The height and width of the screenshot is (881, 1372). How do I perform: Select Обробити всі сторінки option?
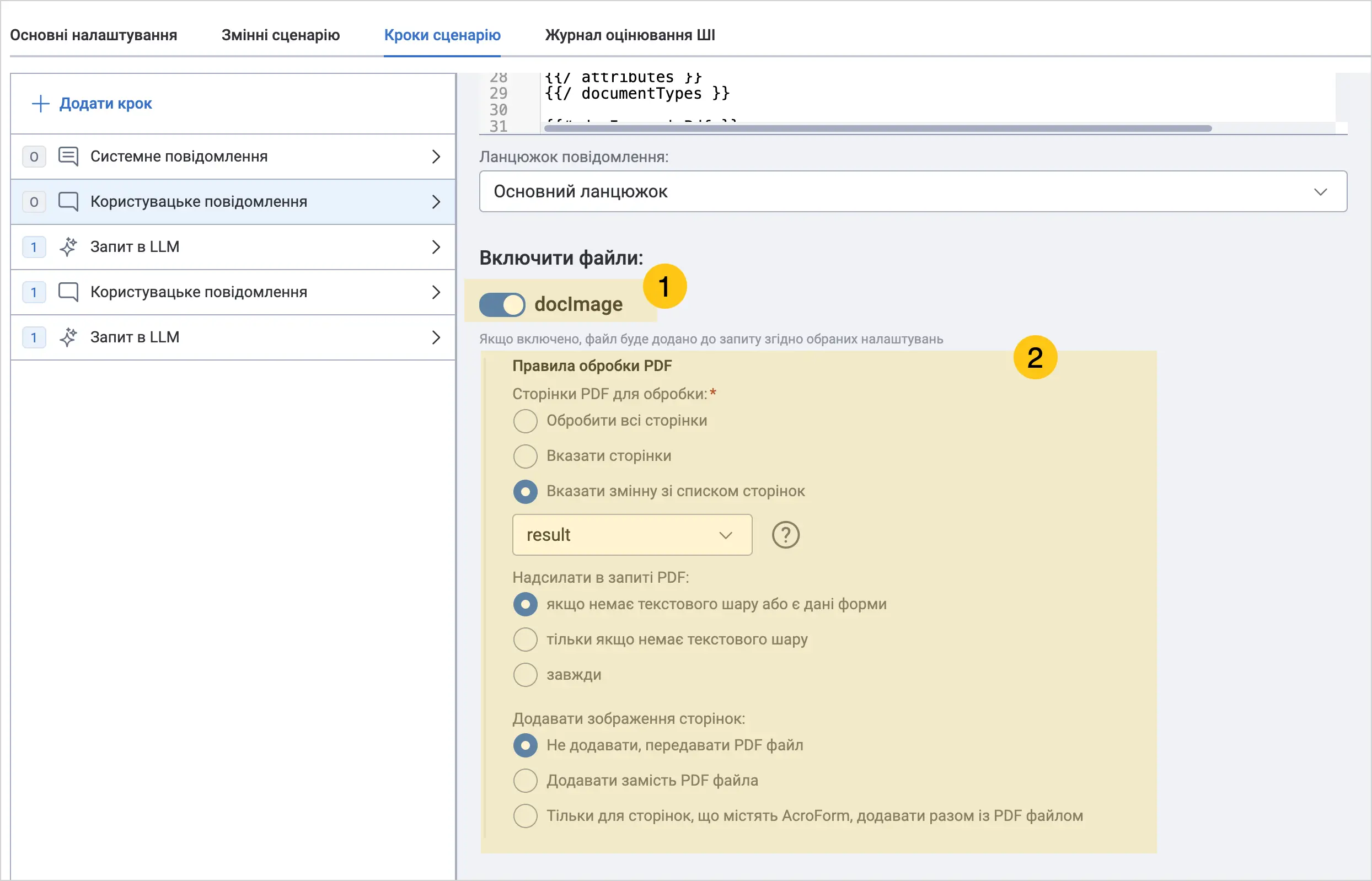click(x=524, y=421)
